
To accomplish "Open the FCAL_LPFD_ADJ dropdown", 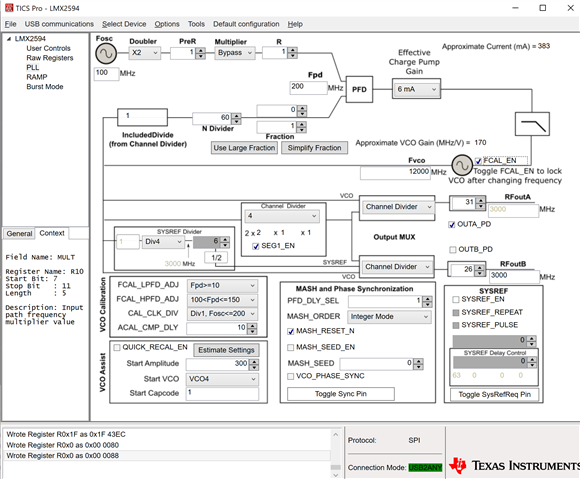I will point(222,286).
